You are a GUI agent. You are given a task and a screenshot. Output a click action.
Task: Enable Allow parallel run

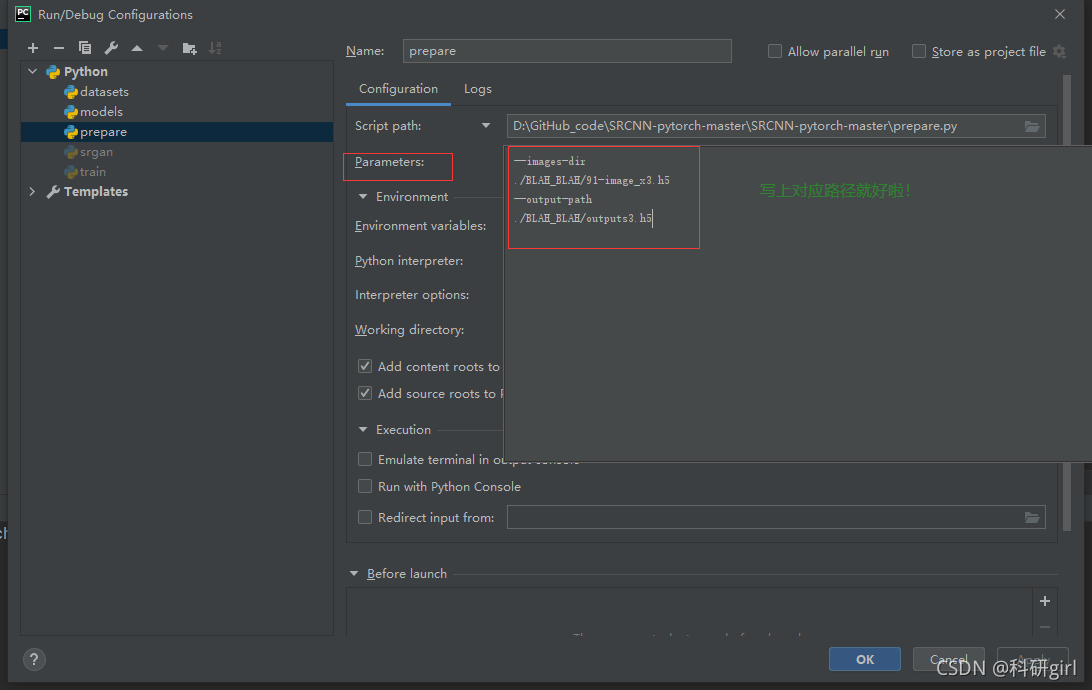[774, 52]
